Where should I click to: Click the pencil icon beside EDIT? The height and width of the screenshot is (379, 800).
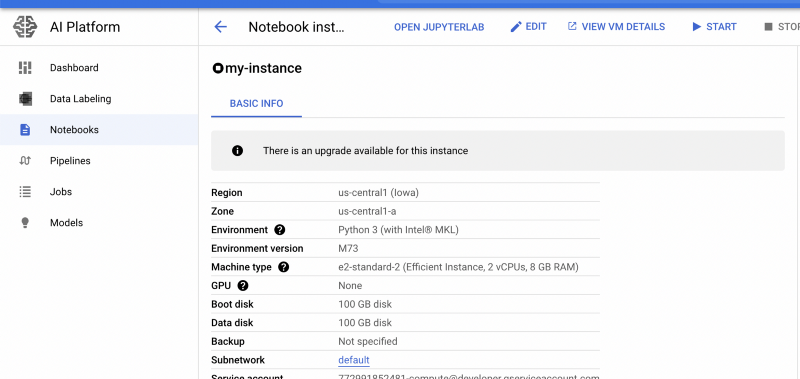click(516, 27)
